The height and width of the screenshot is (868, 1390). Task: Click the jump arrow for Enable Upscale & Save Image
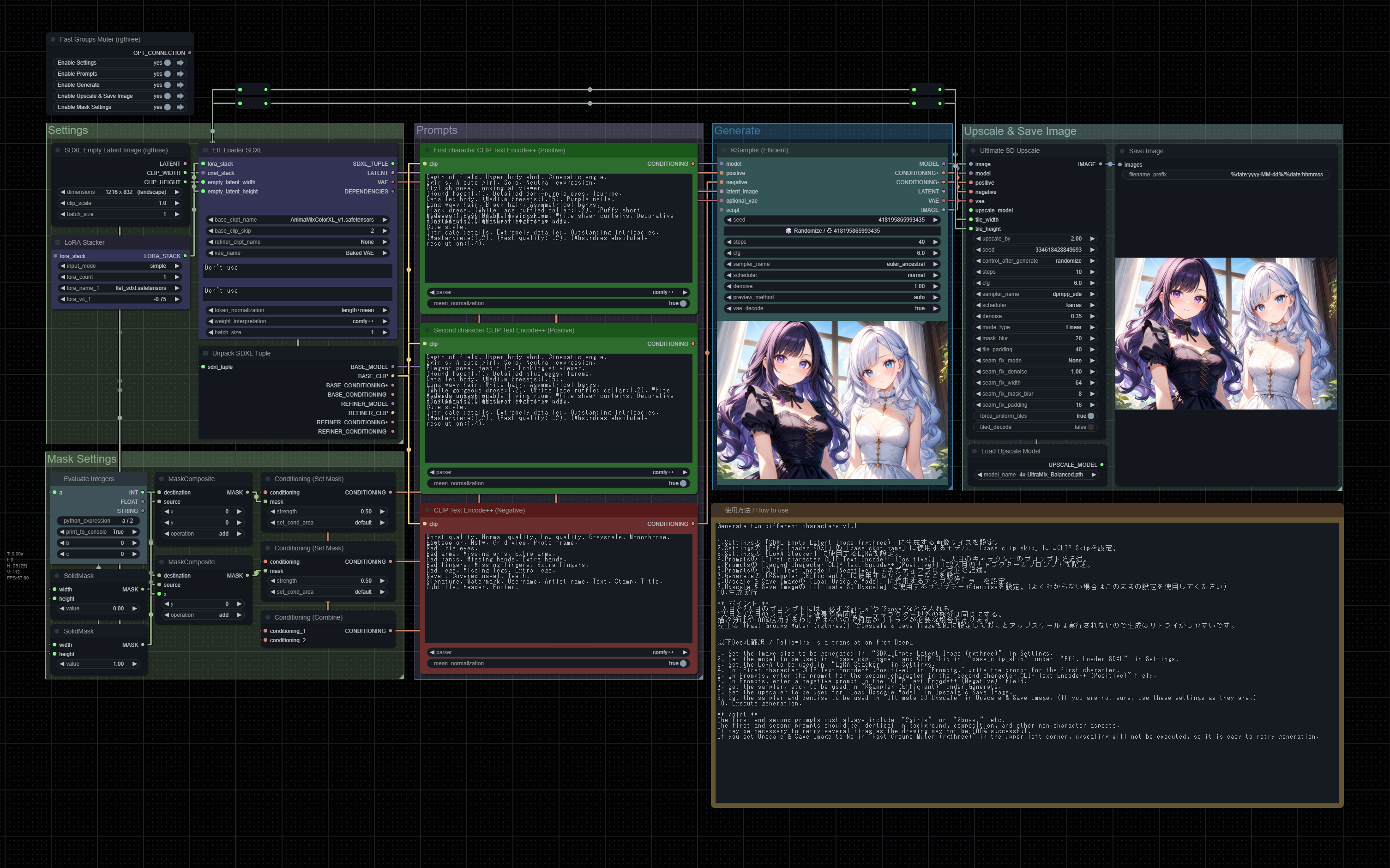pos(180,96)
